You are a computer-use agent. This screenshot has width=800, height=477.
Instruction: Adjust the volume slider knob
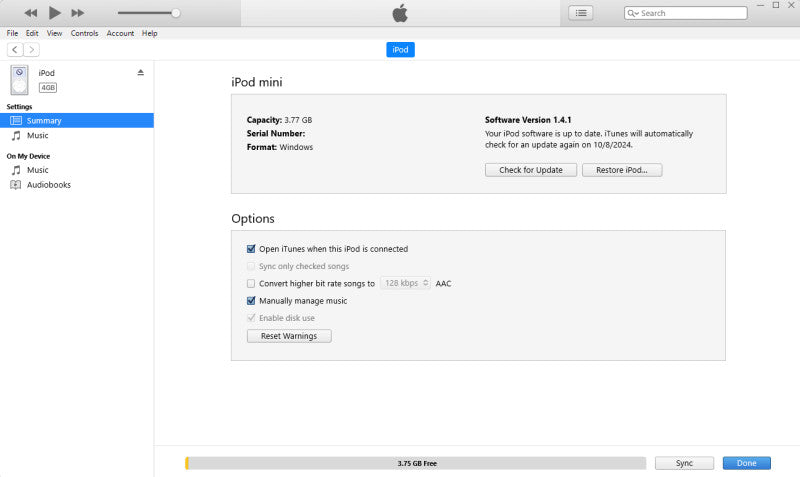176,13
